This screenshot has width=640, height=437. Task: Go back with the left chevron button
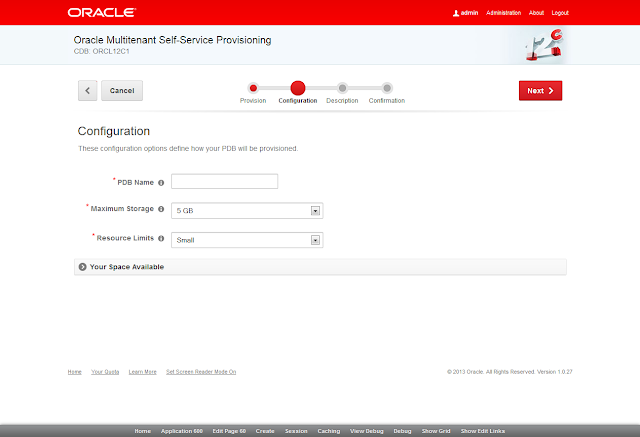point(87,91)
